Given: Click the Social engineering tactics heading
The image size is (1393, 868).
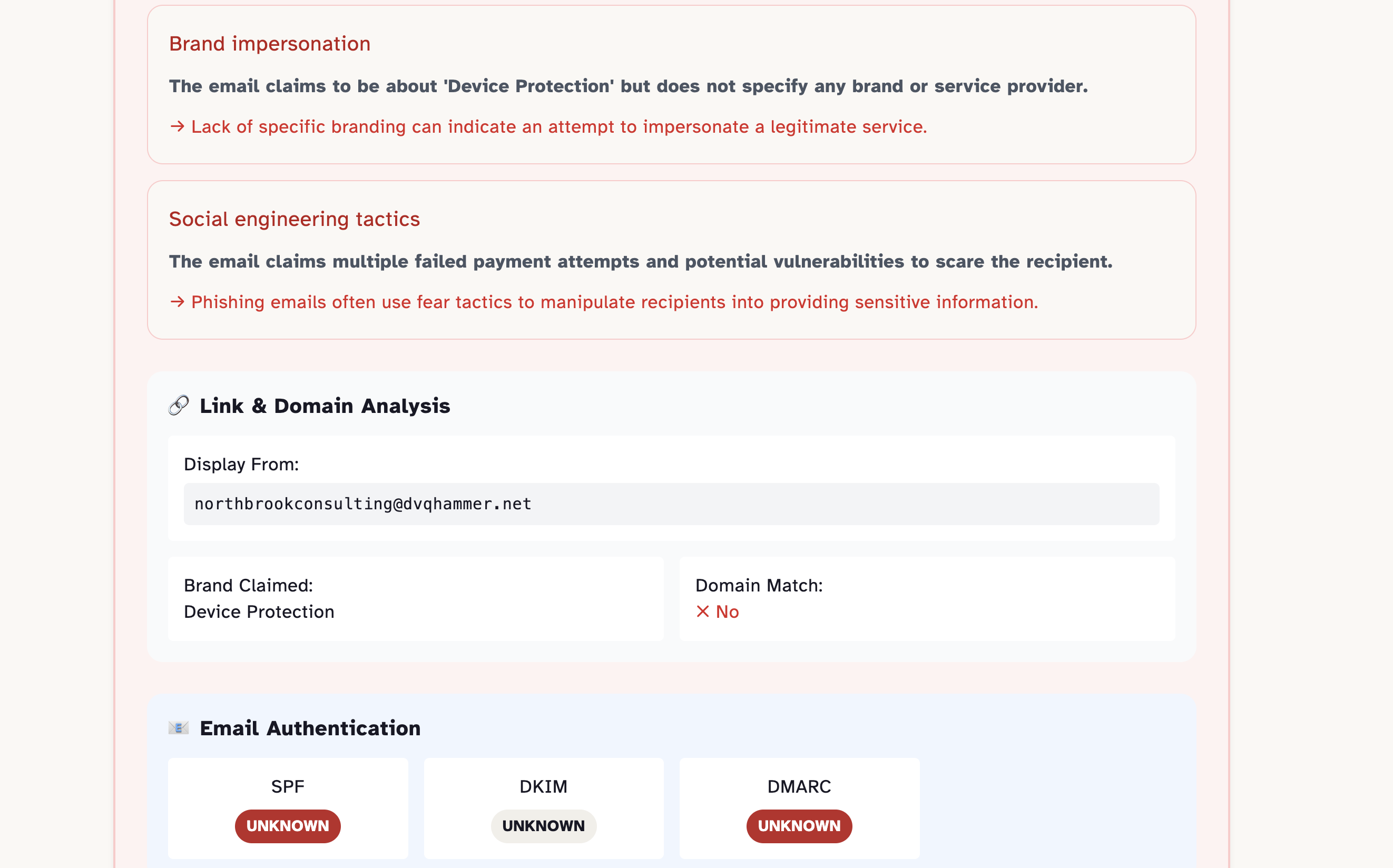Looking at the screenshot, I should point(294,219).
